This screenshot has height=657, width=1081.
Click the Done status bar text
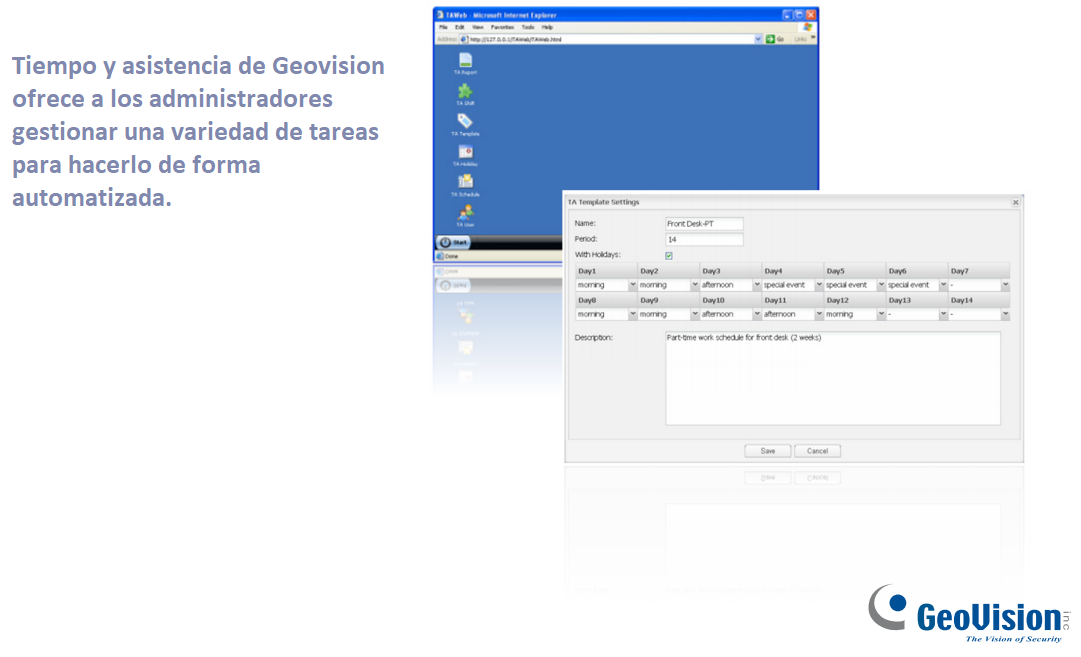[x=452, y=256]
